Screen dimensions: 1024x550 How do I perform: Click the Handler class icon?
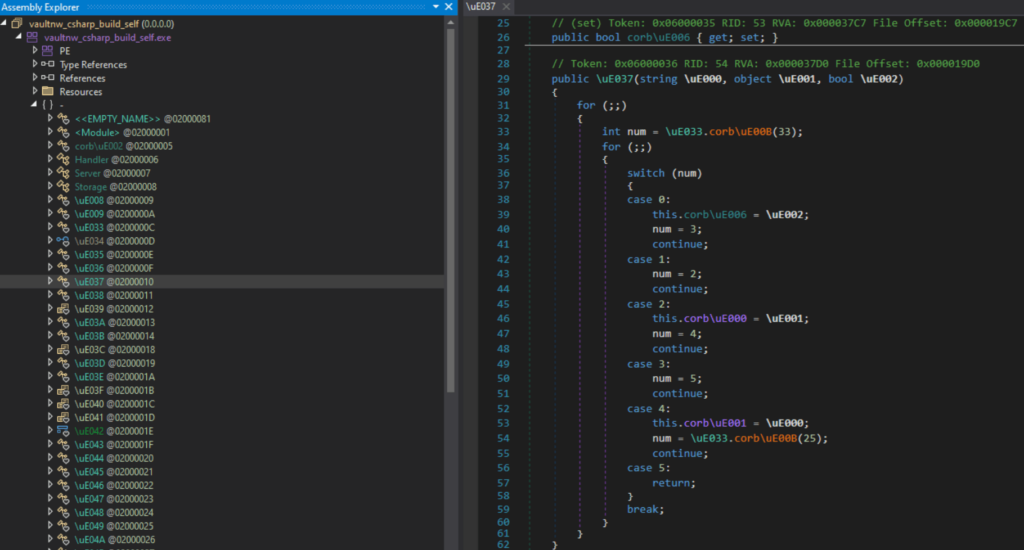(63, 159)
